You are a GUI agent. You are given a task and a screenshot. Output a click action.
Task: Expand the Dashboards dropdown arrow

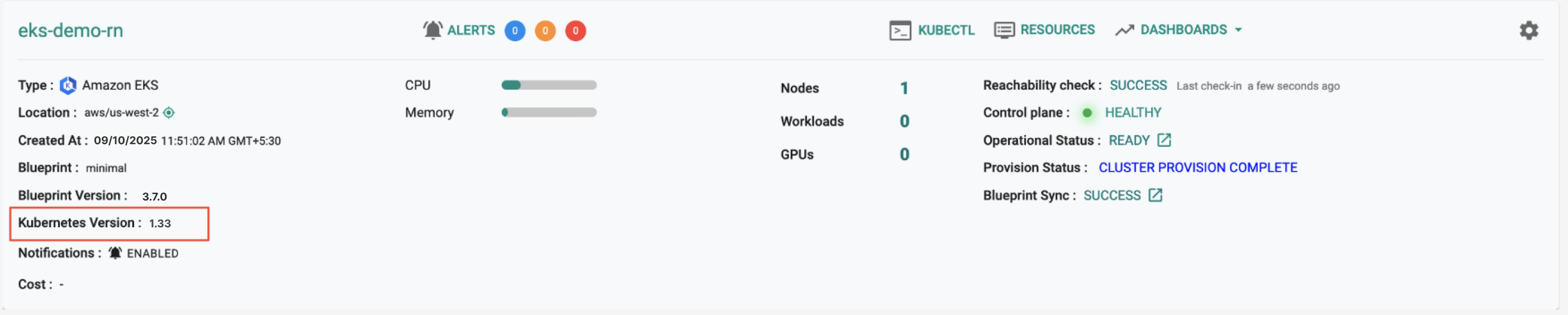[x=1238, y=30]
